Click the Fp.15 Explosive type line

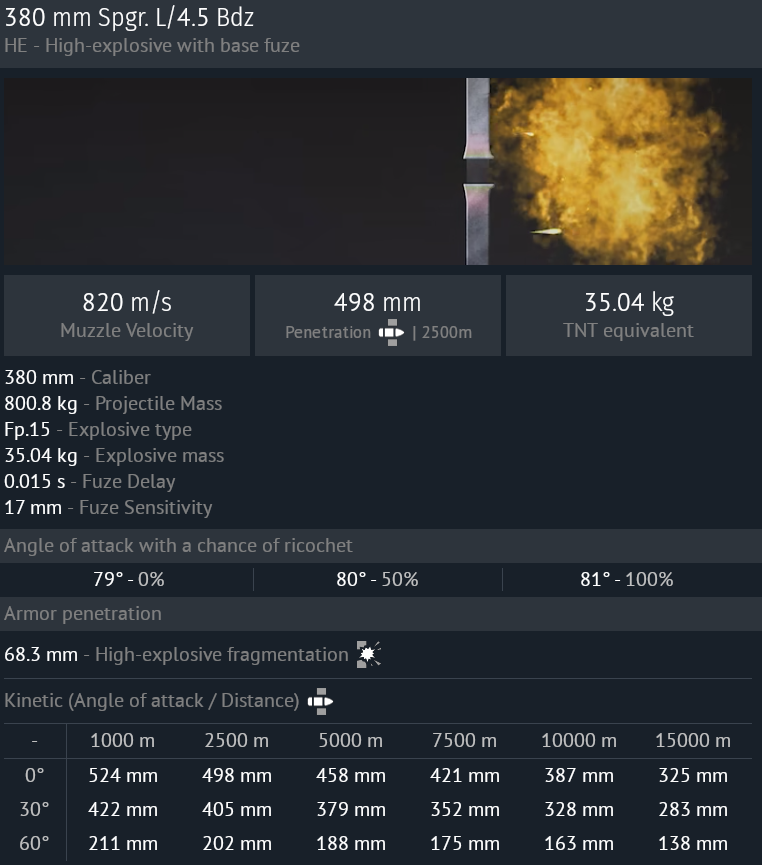pyautogui.click(x=98, y=430)
